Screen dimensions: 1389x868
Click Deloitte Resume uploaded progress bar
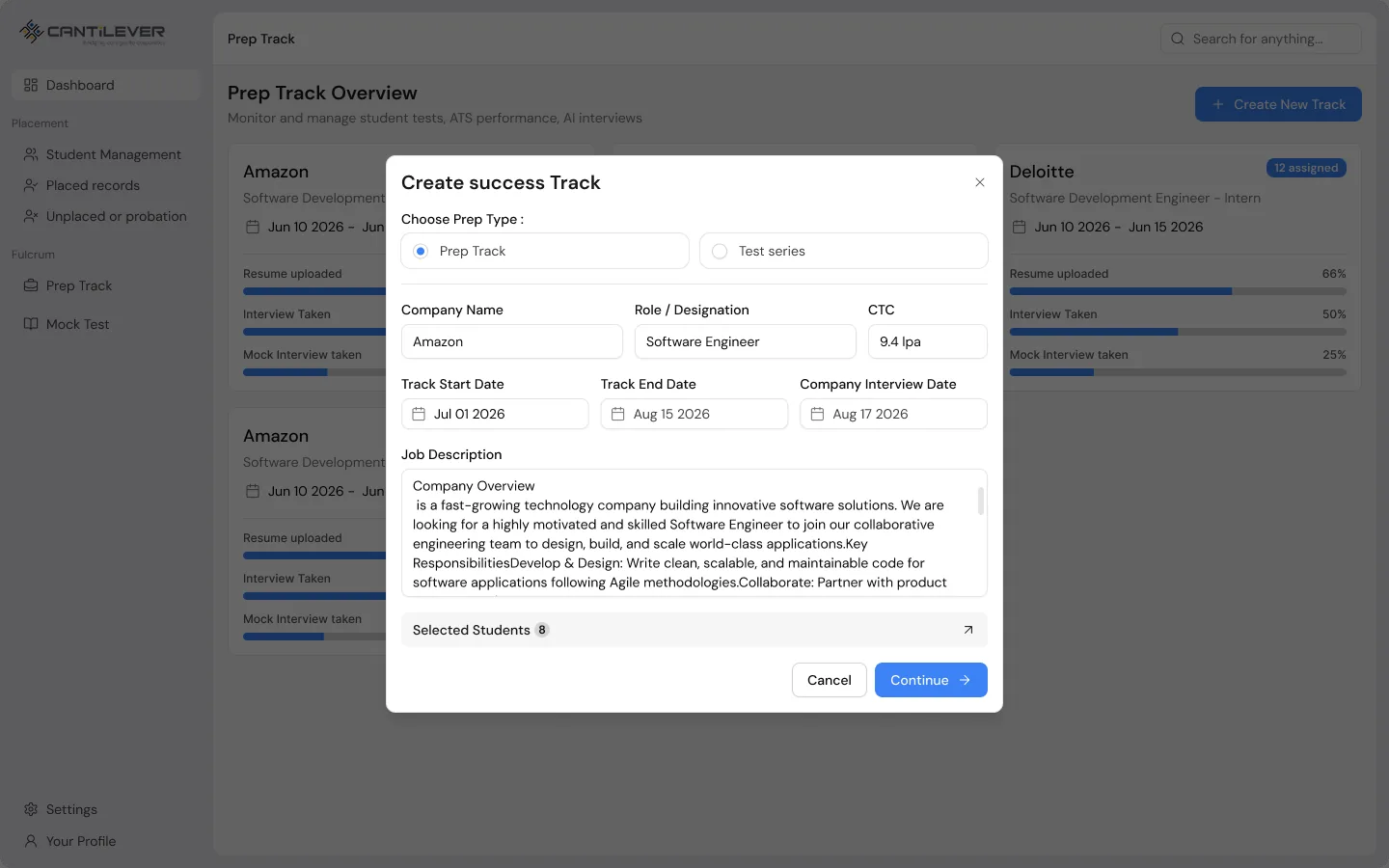tap(1178, 291)
